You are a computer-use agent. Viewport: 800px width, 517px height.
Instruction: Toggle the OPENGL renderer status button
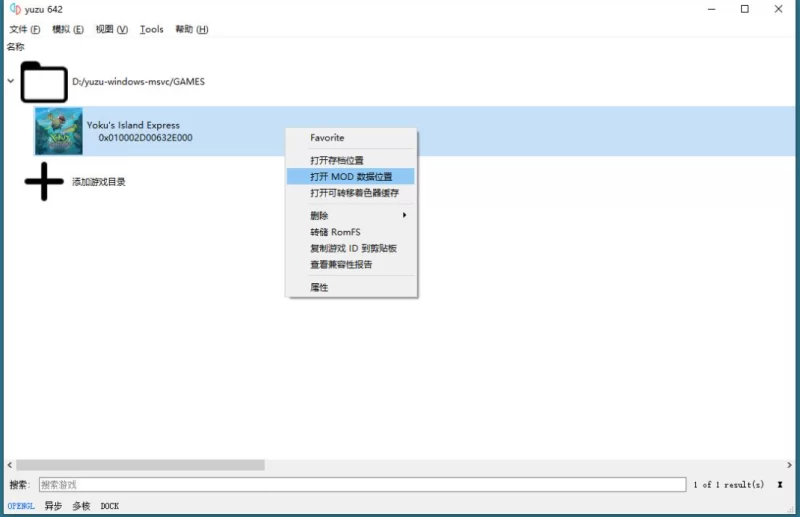(x=21, y=506)
